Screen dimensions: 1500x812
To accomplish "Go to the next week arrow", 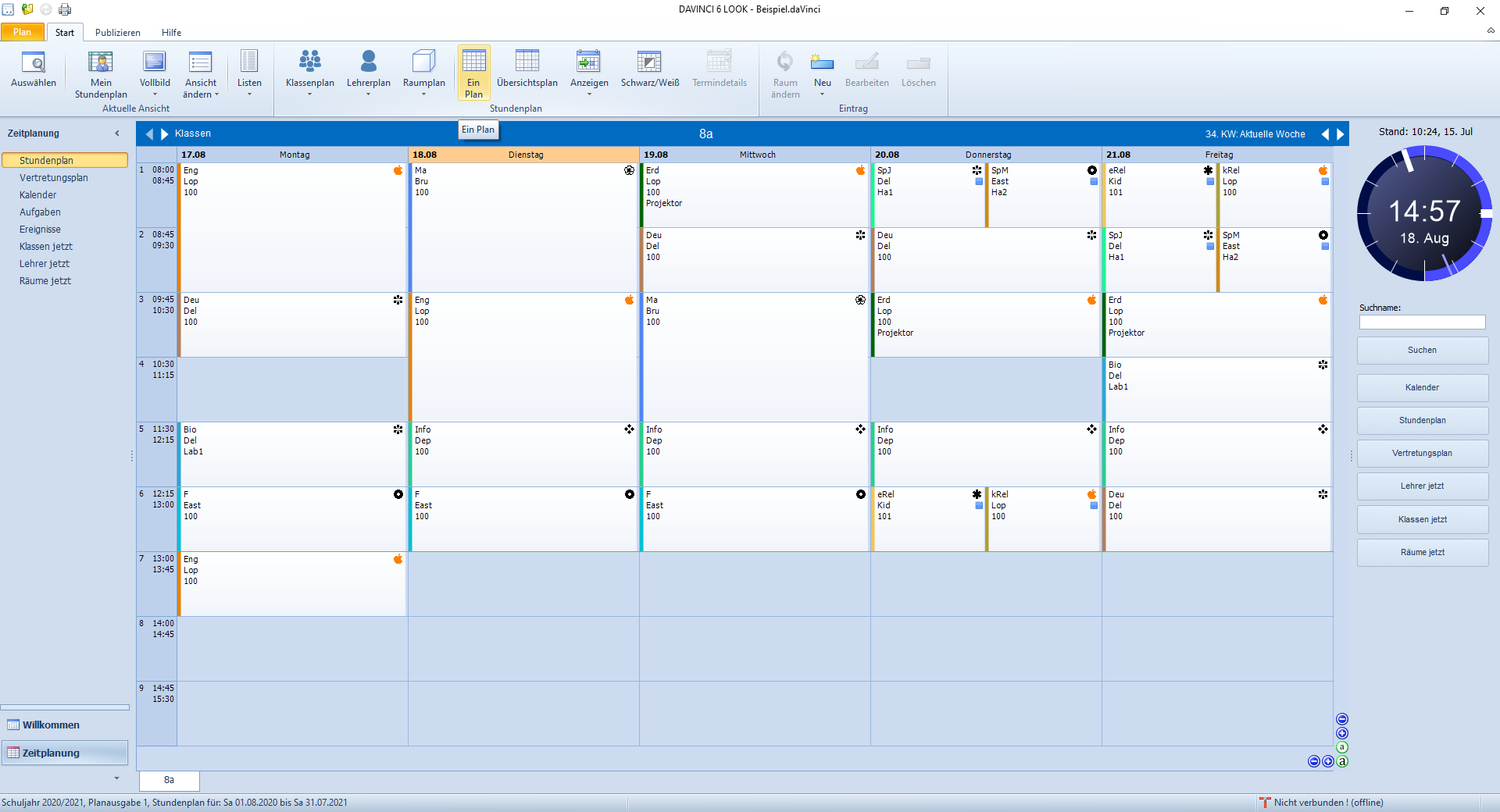I will pyautogui.click(x=1341, y=134).
